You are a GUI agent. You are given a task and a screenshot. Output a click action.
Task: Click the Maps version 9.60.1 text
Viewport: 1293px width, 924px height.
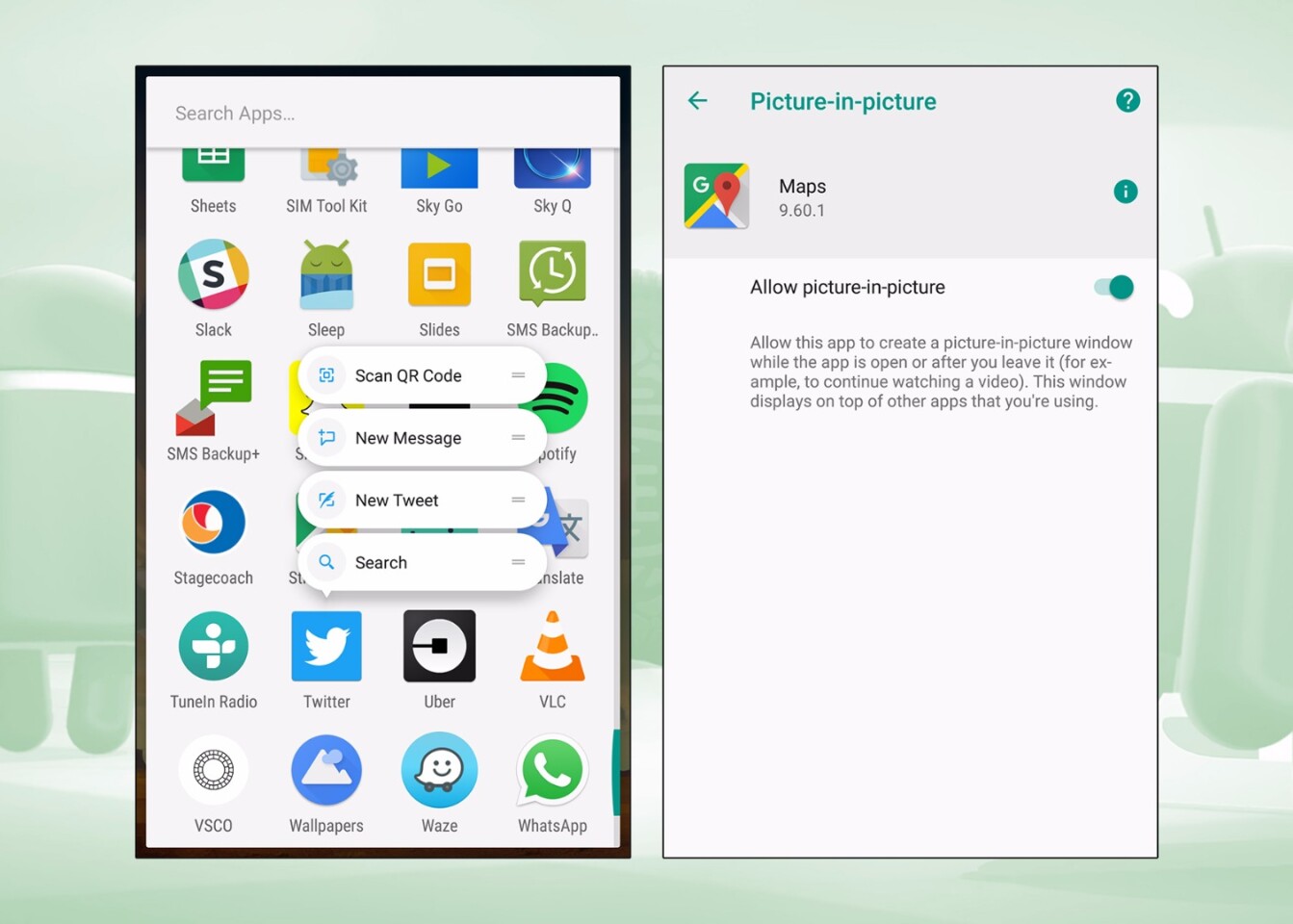point(802,211)
